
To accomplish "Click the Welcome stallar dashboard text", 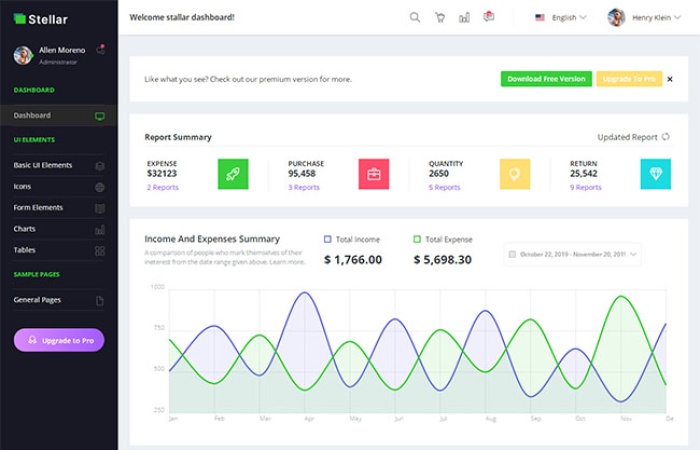I will tap(182, 17).
